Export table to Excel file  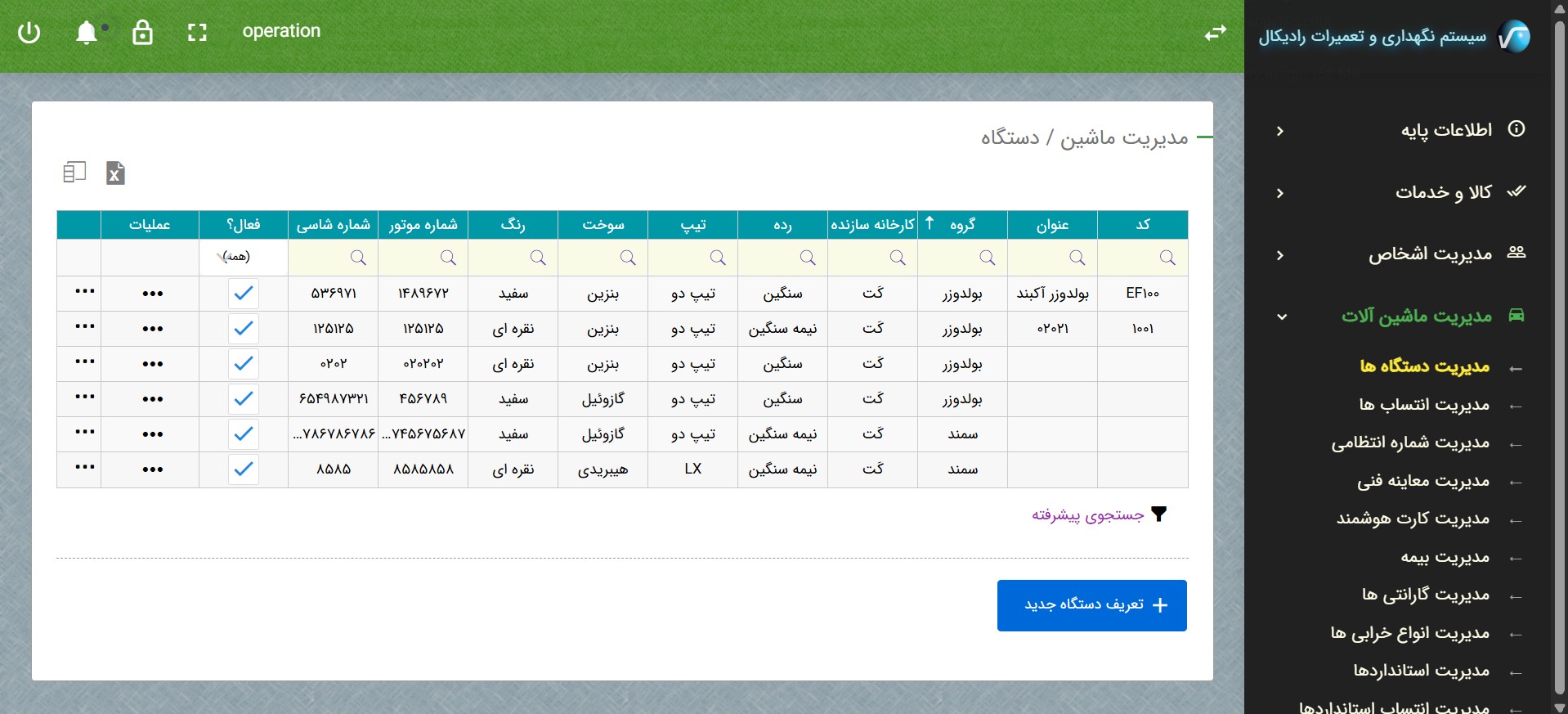[x=115, y=173]
